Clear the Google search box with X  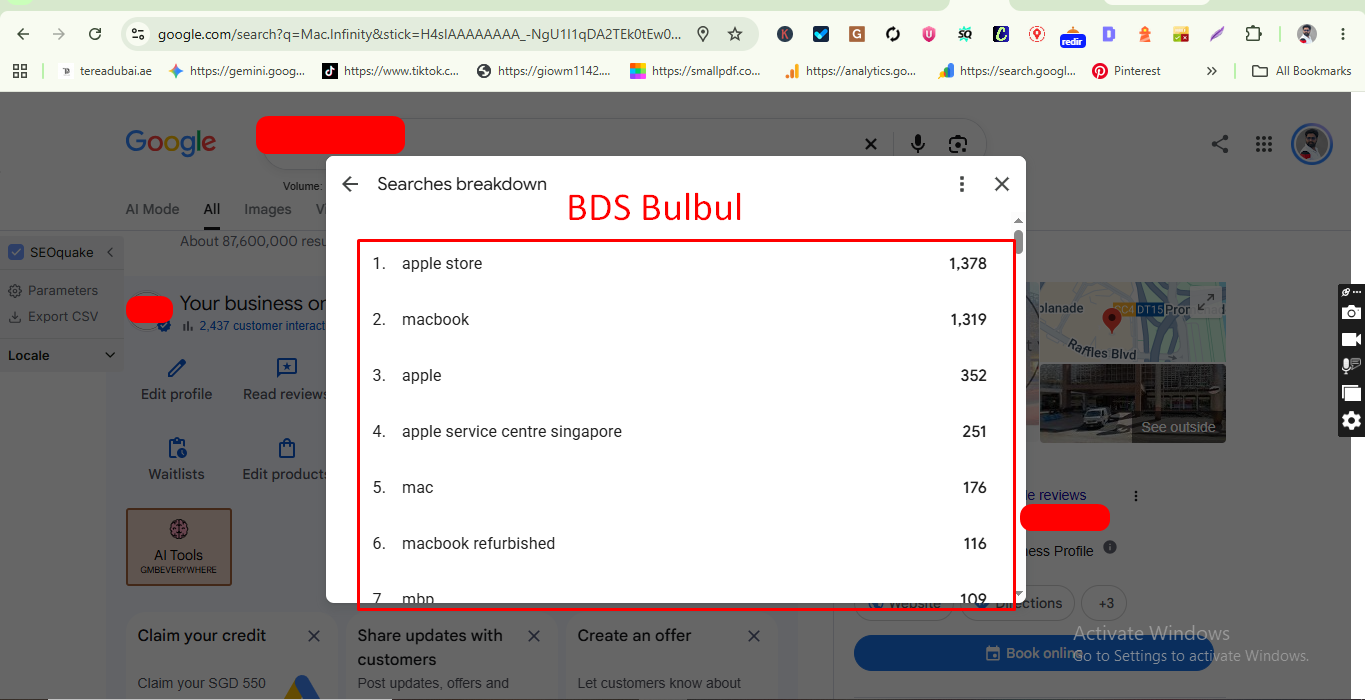tap(871, 144)
